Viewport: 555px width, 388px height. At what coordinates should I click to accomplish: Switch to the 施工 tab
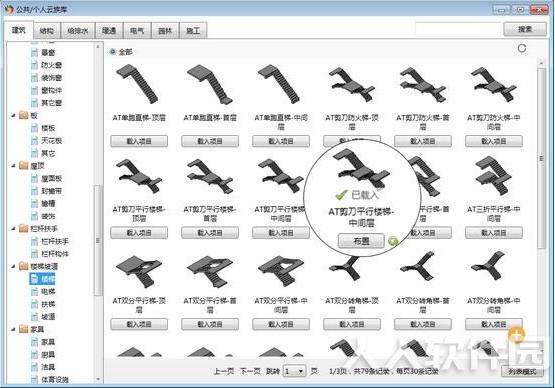(193, 31)
